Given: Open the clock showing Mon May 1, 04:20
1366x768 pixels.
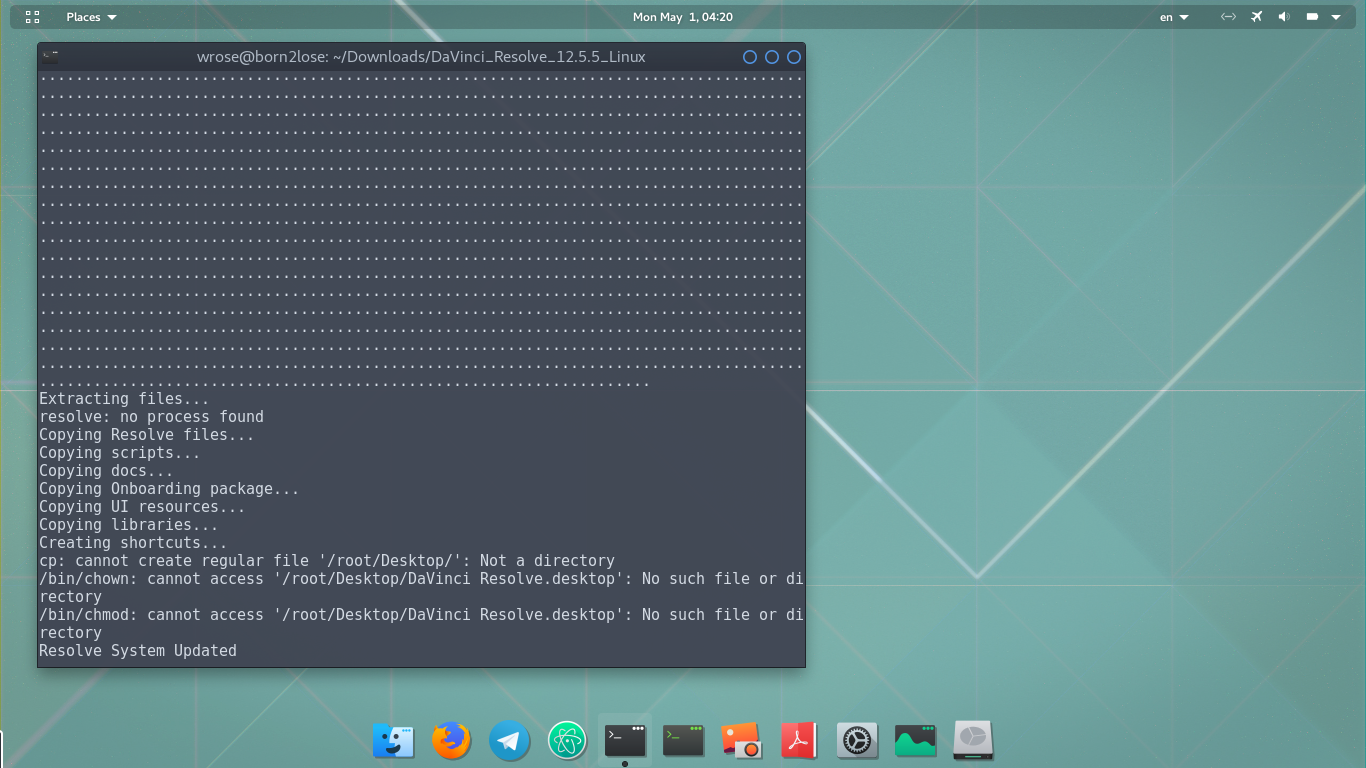Looking at the screenshot, I should click(683, 17).
